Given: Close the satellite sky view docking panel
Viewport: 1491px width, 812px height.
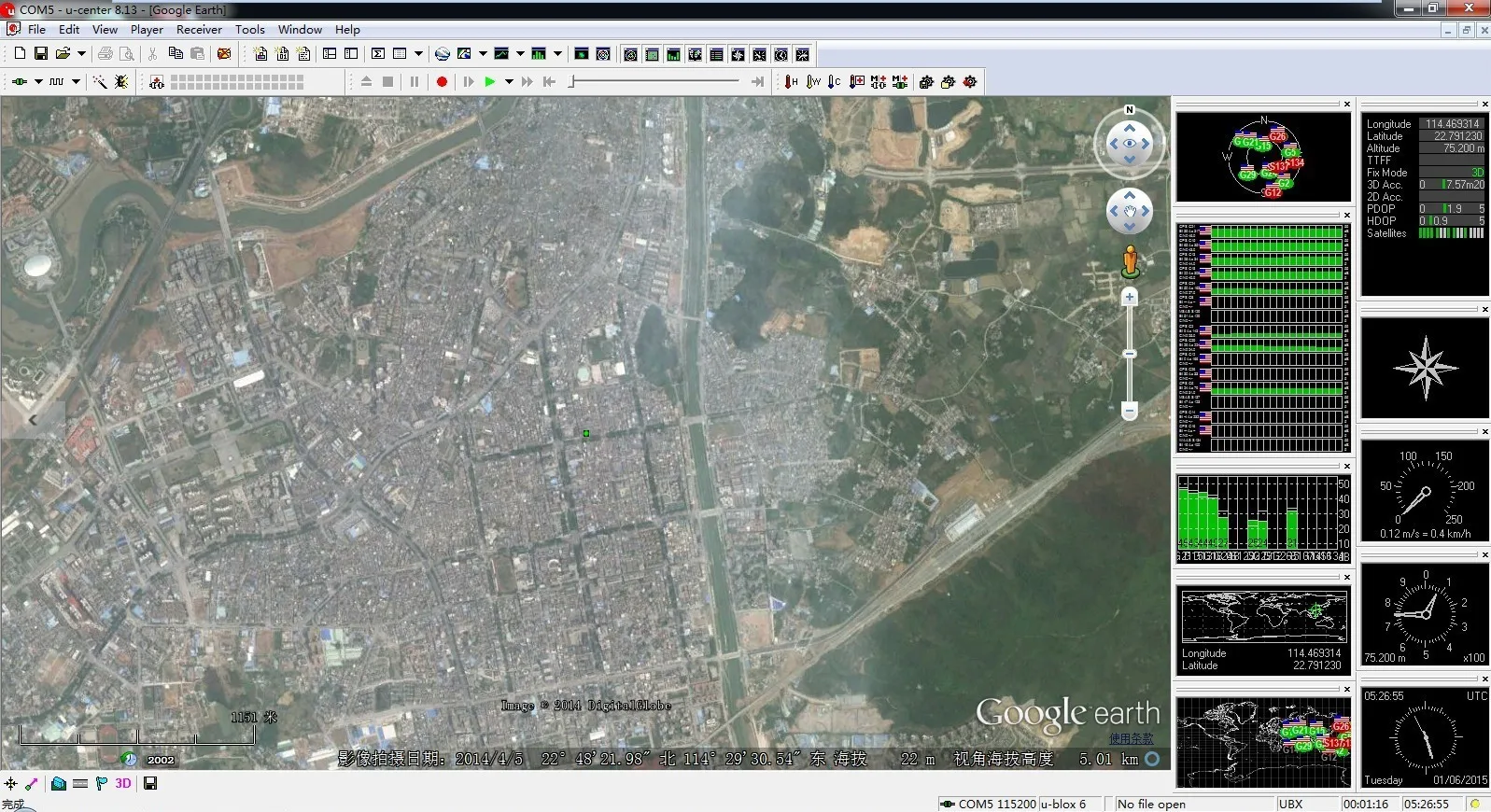Looking at the screenshot, I should click(1347, 104).
